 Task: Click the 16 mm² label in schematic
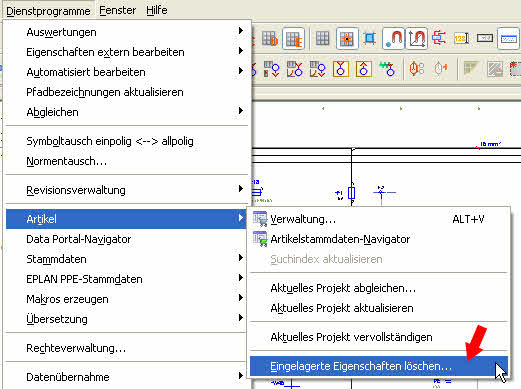point(490,144)
